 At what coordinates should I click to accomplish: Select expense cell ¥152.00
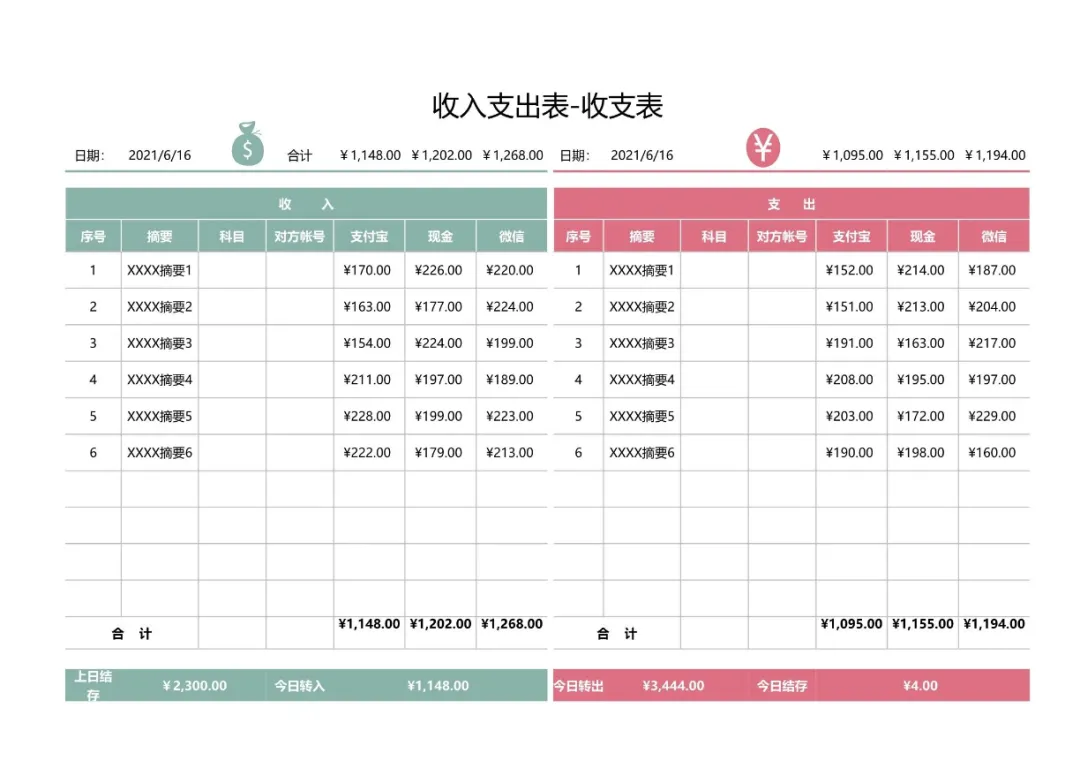(849, 270)
